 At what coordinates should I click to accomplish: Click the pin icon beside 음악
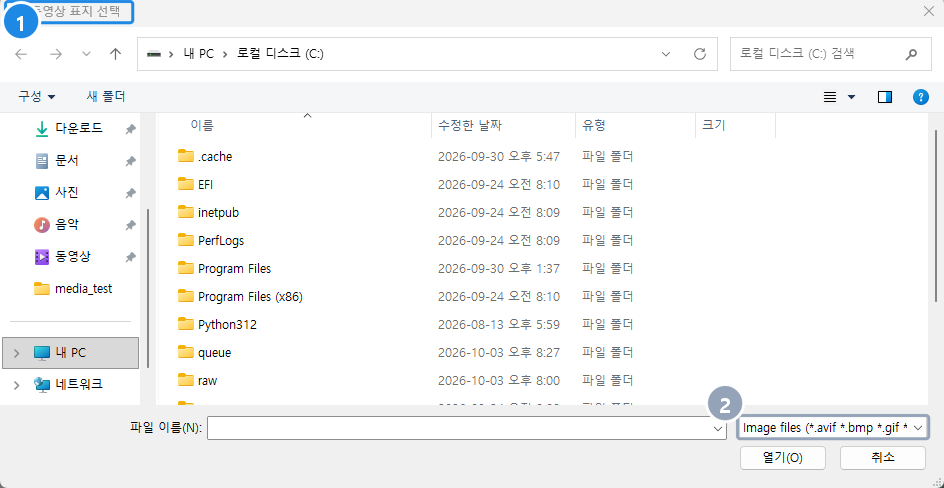click(x=130, y=226)
